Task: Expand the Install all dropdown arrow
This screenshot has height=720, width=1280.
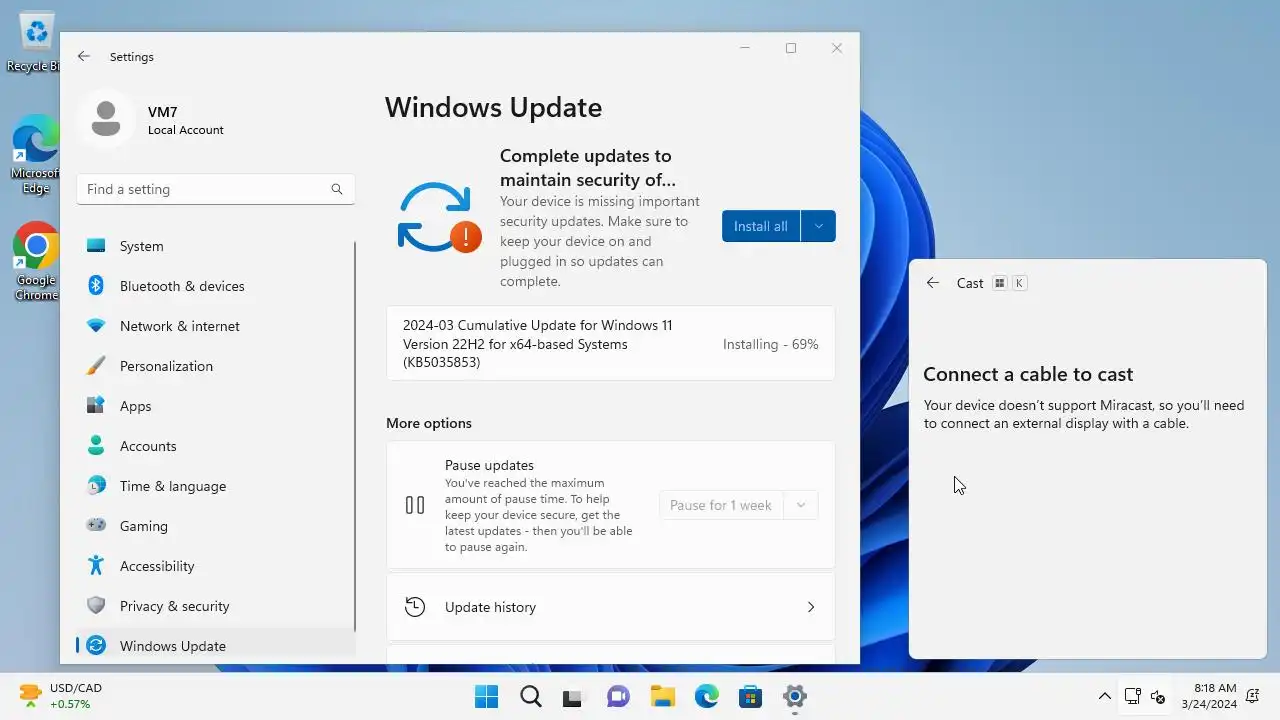Action: click(x=818, y=226)
